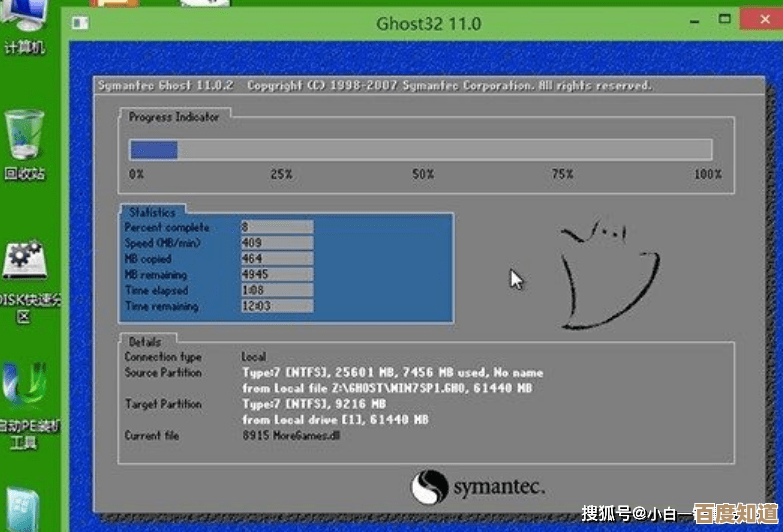The height and width of the screenshot is (532, 783).
Task: Select the Speed (MB/min) value field
Action: tap(276, 243)
